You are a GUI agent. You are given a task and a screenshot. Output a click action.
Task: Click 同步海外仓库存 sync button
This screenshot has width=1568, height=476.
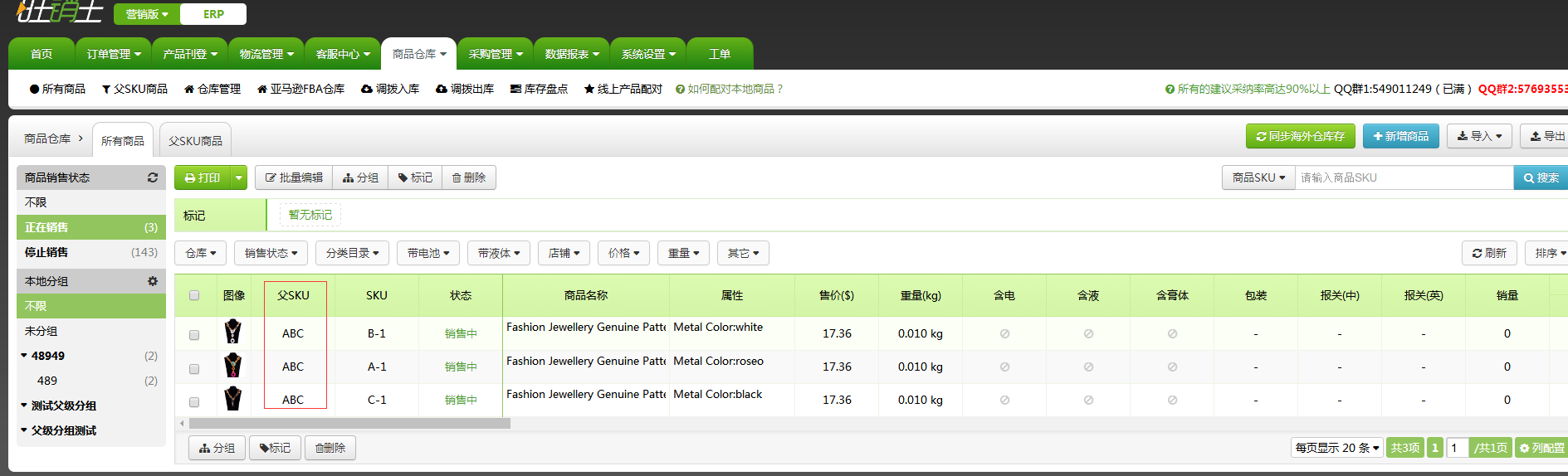tap(1300, 136)
